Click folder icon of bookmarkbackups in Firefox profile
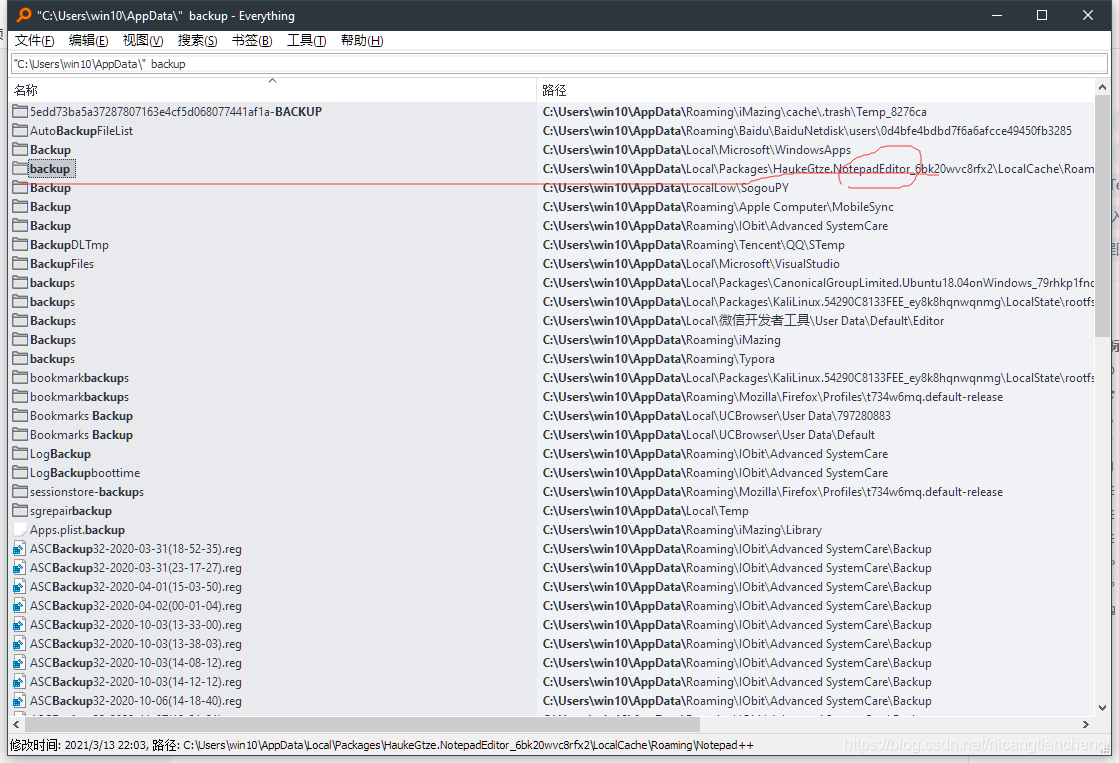The width and height of the screenshot is (1119, 763). point(20,396)
